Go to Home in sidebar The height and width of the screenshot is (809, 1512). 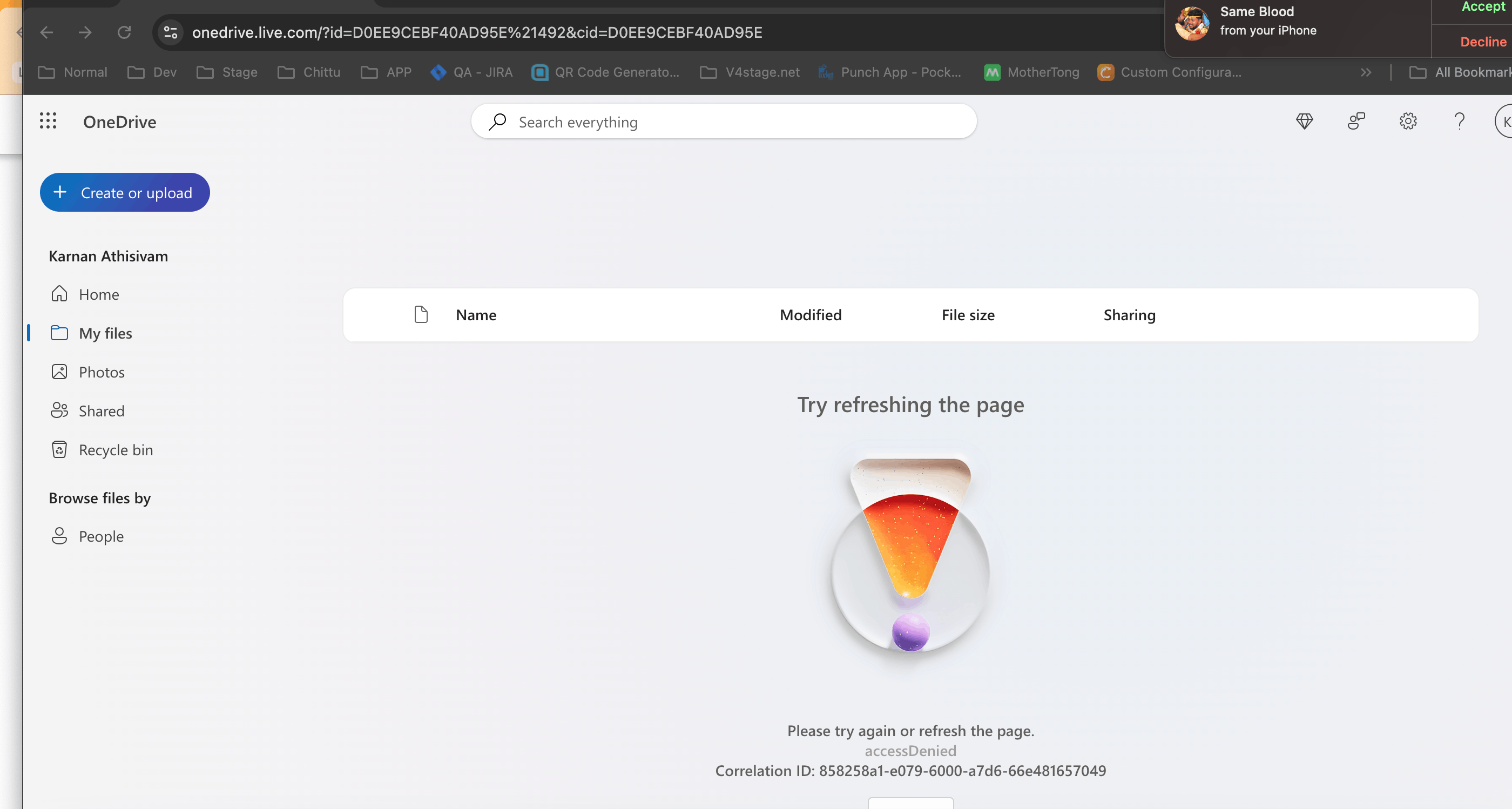pyautogui.click(x=99, y=294)
